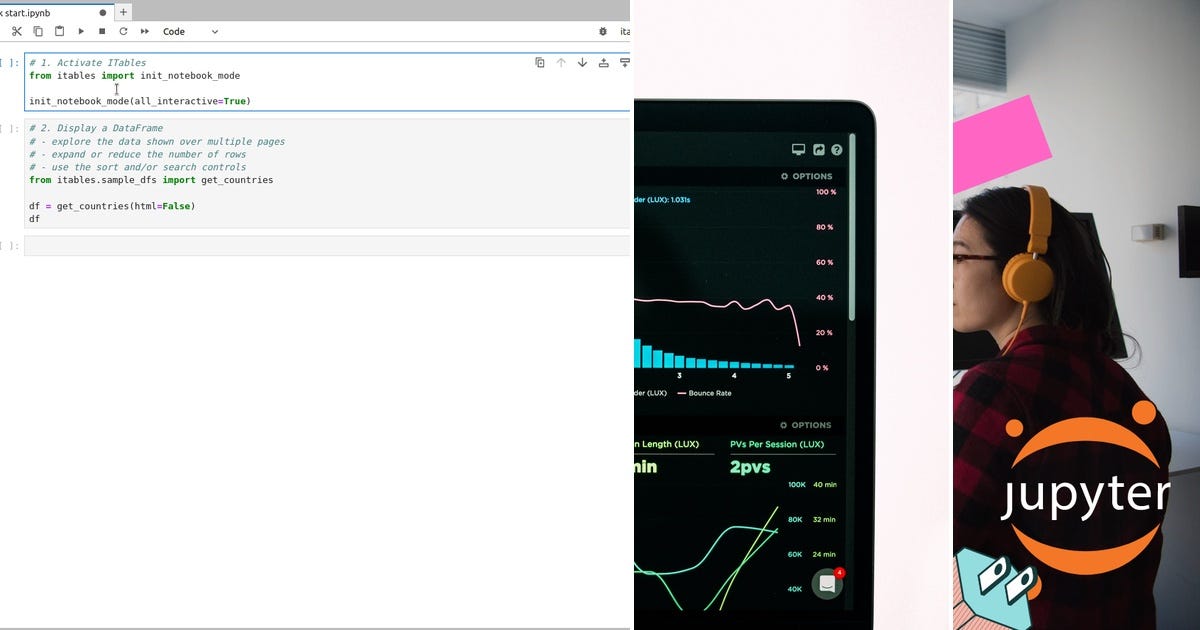Click the dashboard vertical scrollbar
This screenshot has width=1200, height=630.
(x=852, y=227)
